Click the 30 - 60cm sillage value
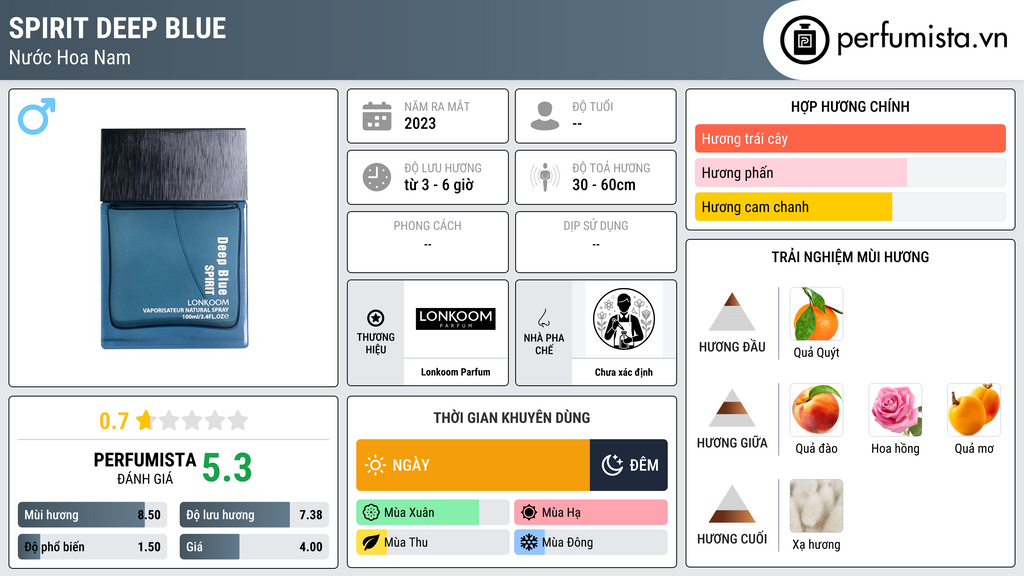Screen dimensions: 1024x576 coord(604,185)
